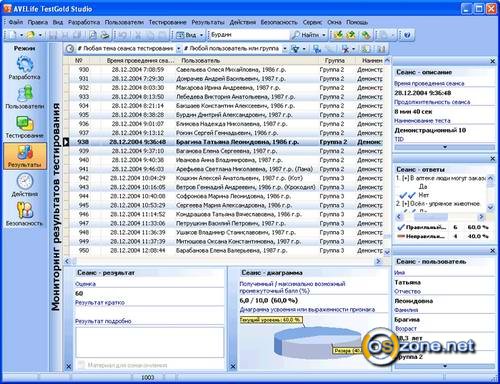Click the delete-cross icon on filter toolbar
Image resolution: width=500 pixels, height=384 pixels.
pyautogui.click(x=345, y=49)
